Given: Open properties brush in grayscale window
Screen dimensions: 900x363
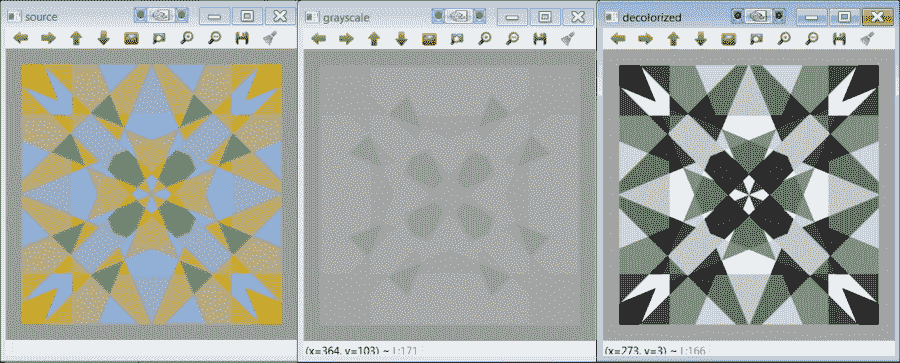Looking at the screenshot, I should point(567,38).
